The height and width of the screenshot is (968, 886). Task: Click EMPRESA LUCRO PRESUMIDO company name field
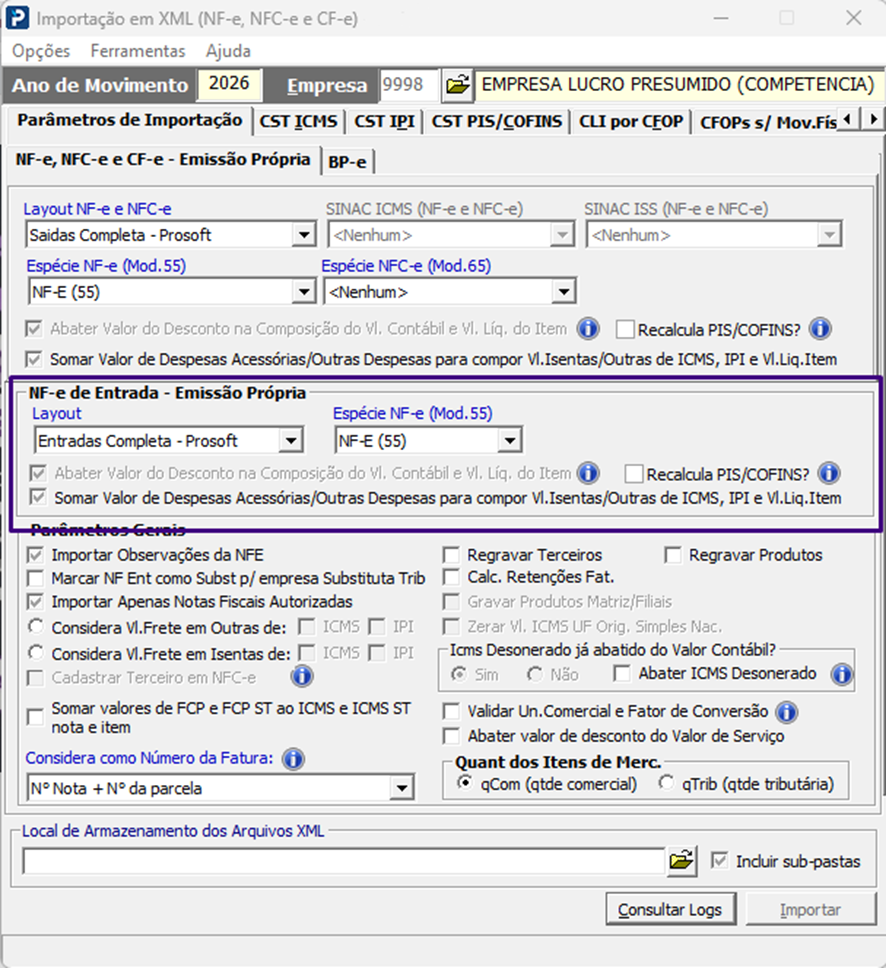(x=679, y=85)
